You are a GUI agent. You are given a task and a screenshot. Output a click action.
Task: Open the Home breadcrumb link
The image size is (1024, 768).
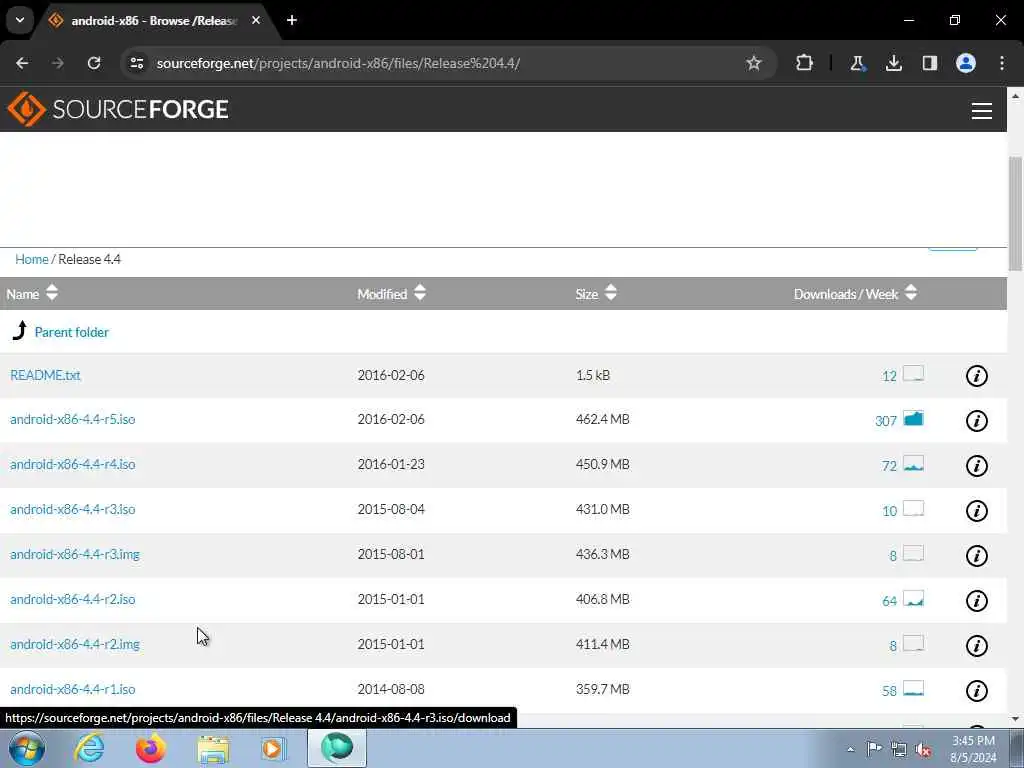point(31,259)
